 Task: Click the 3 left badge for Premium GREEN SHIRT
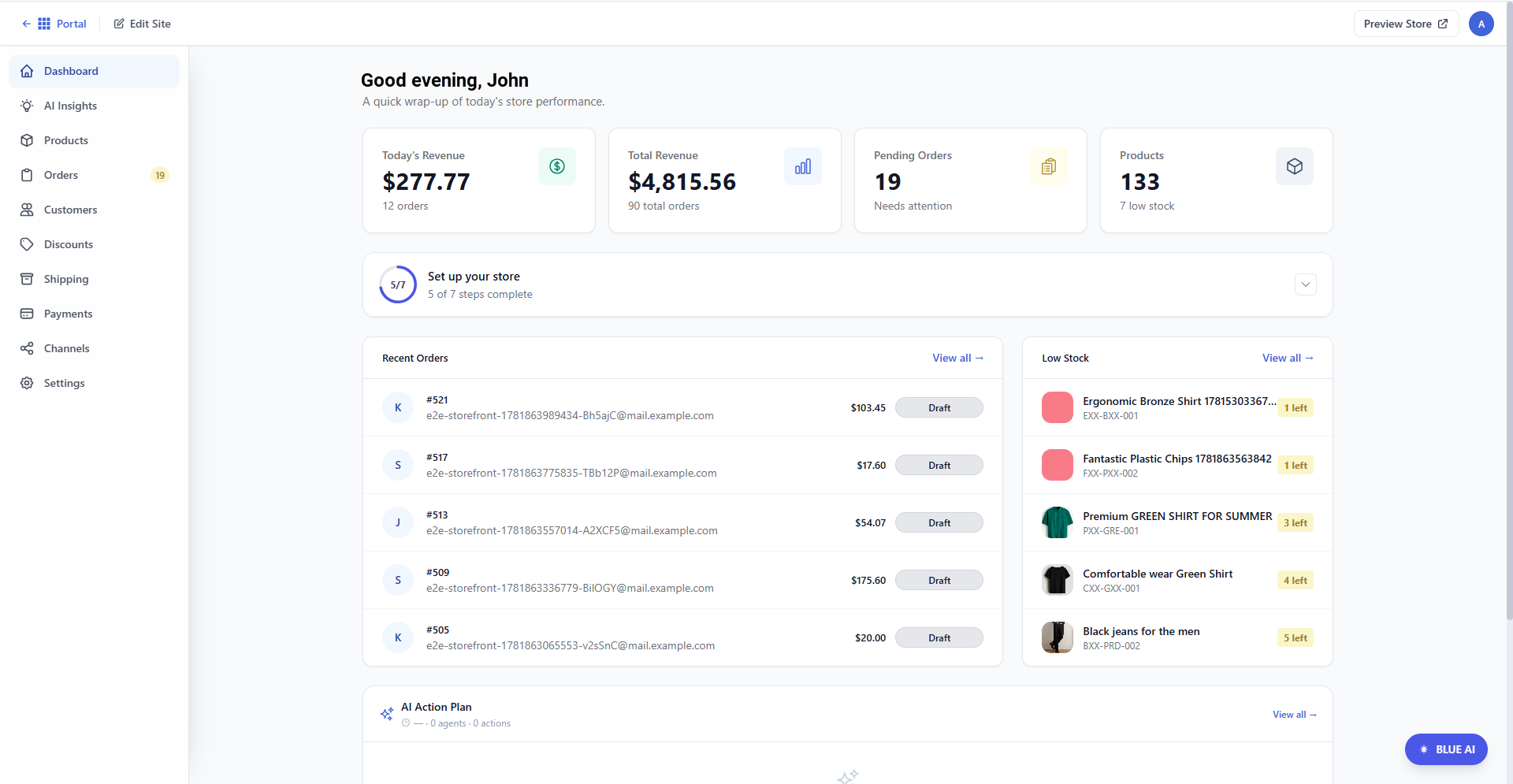click(x=1296, y=522)
